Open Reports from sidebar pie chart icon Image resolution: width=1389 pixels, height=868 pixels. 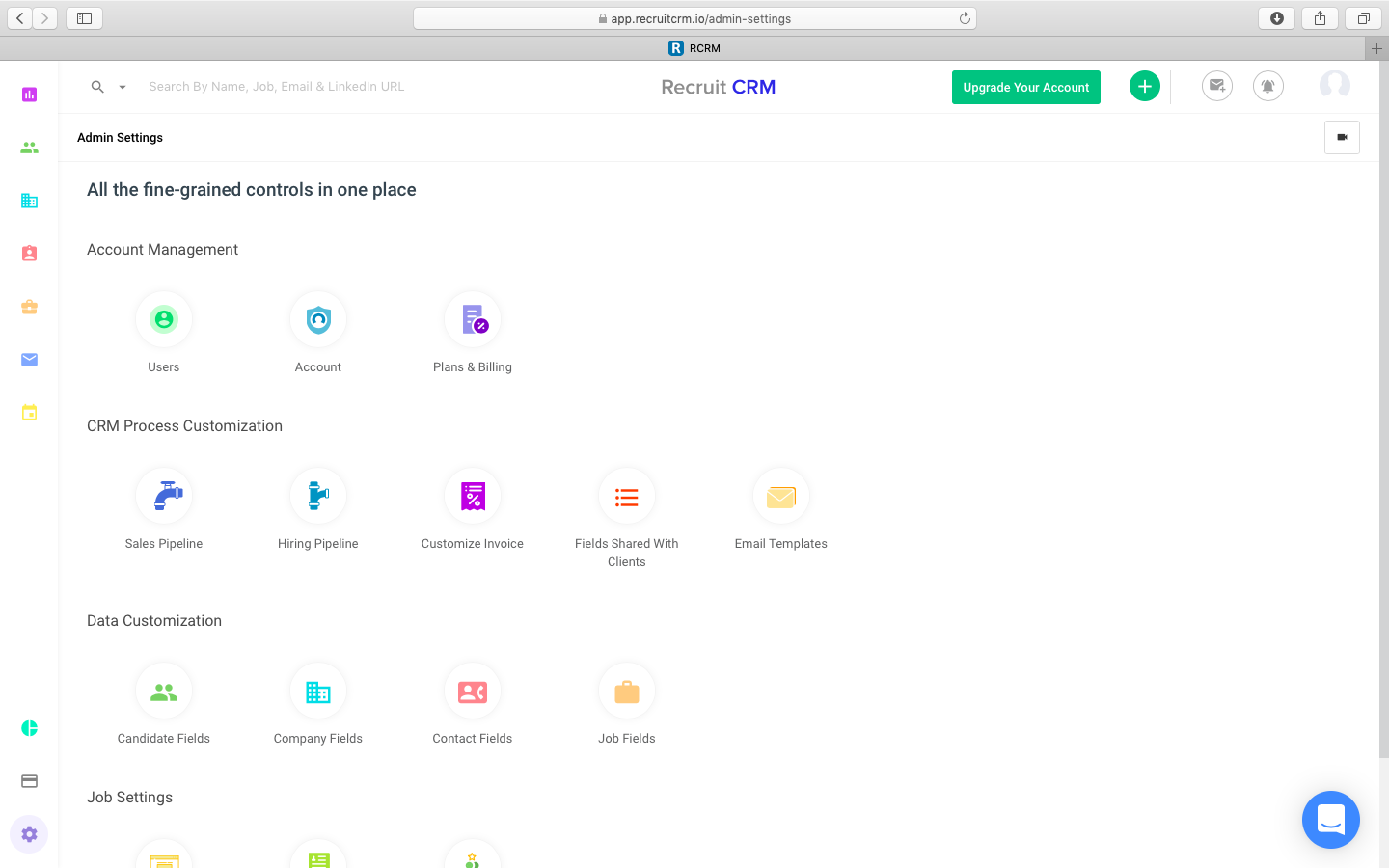tap(30, 728)
